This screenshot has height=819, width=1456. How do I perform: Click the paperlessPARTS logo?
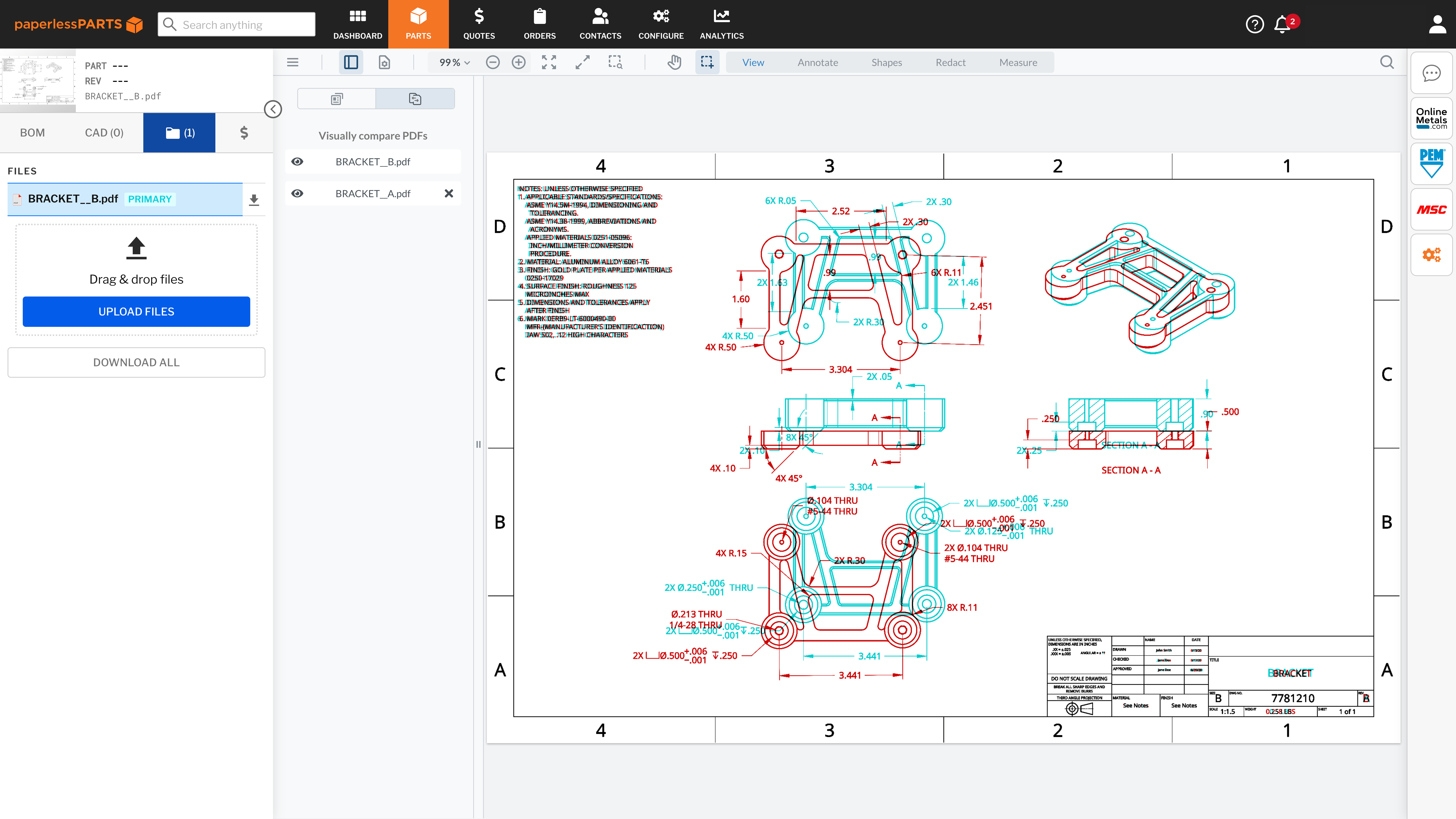point(78,24)
